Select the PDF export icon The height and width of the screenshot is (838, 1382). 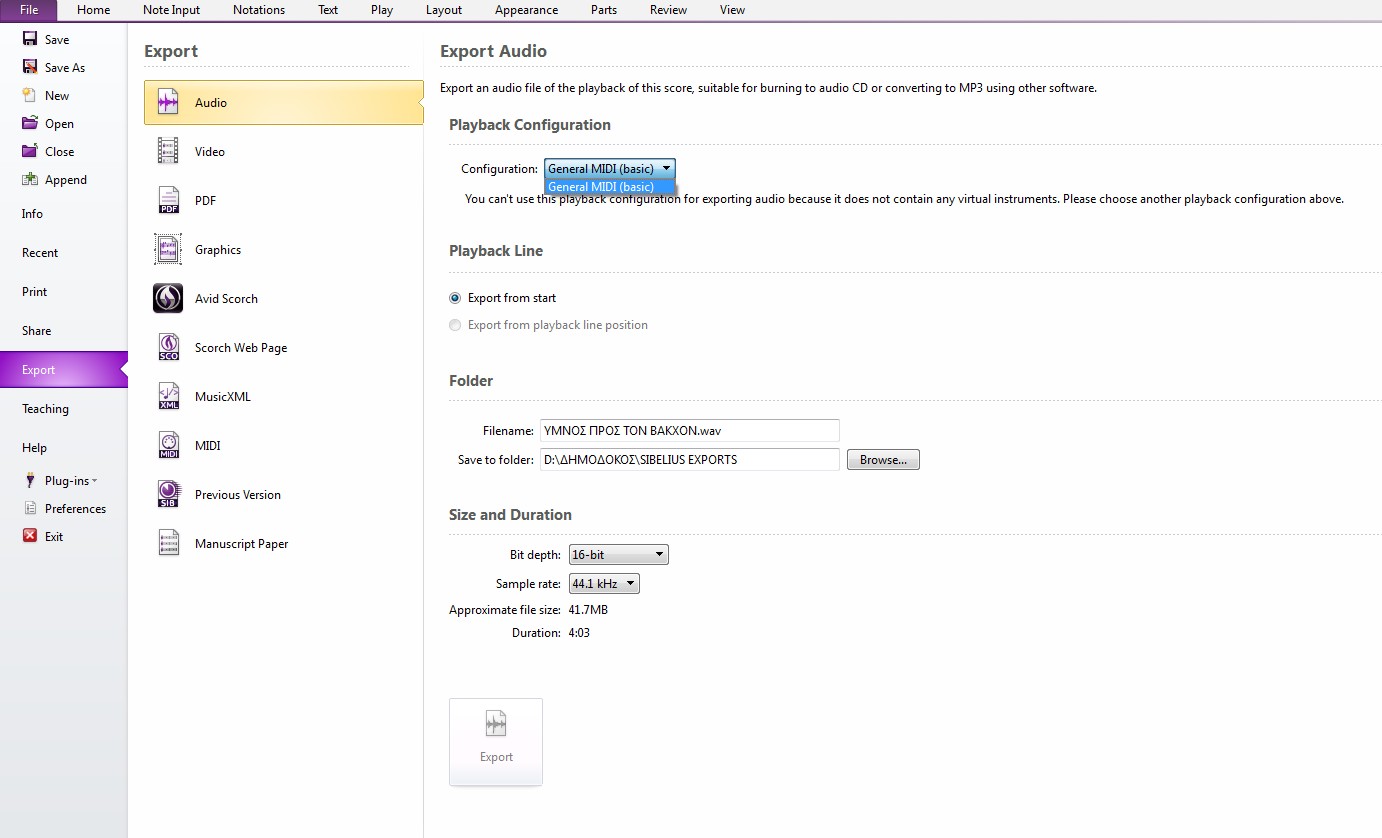[x=168, y=200]
